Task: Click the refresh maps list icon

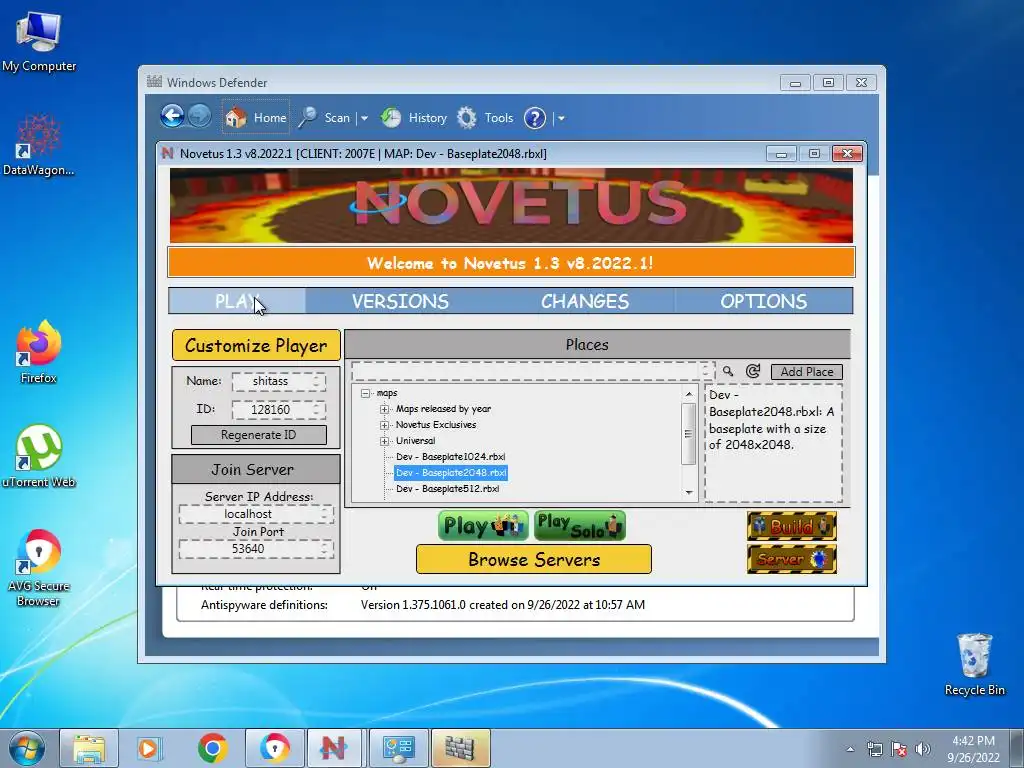Action: pyautogui.click(x=753, y=371)
